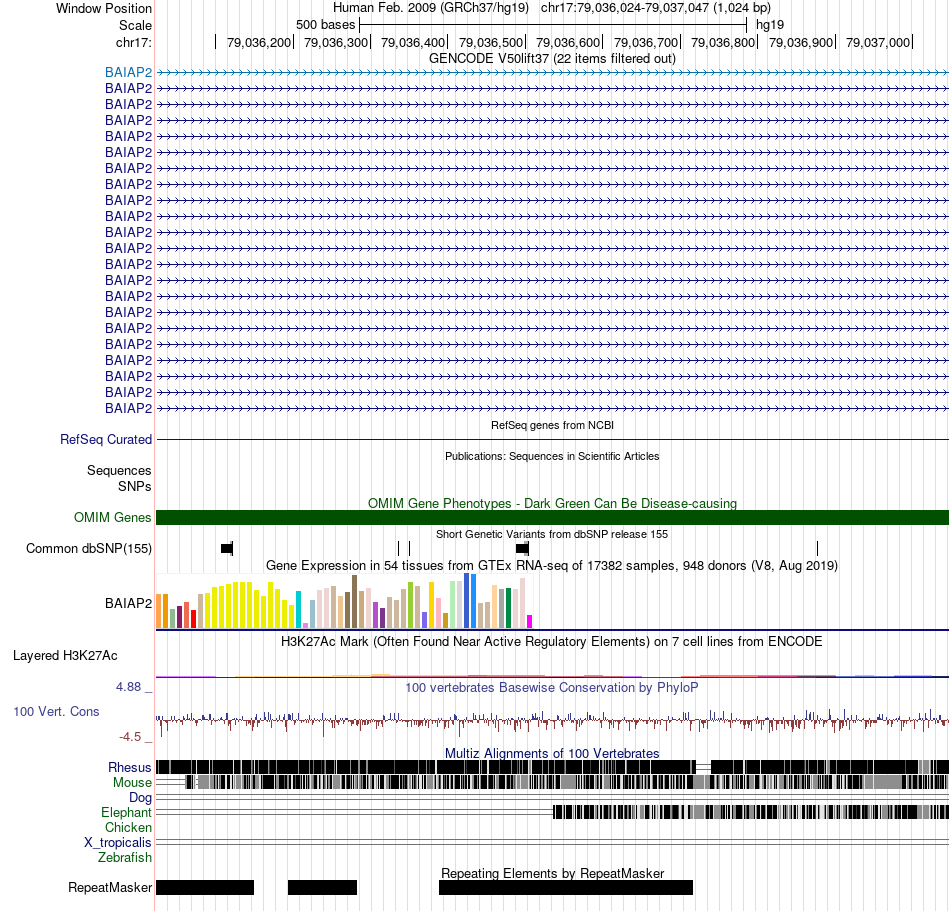Click the OMIM Genes label
The height and width of the screenshot is (911, 950).
112,517
